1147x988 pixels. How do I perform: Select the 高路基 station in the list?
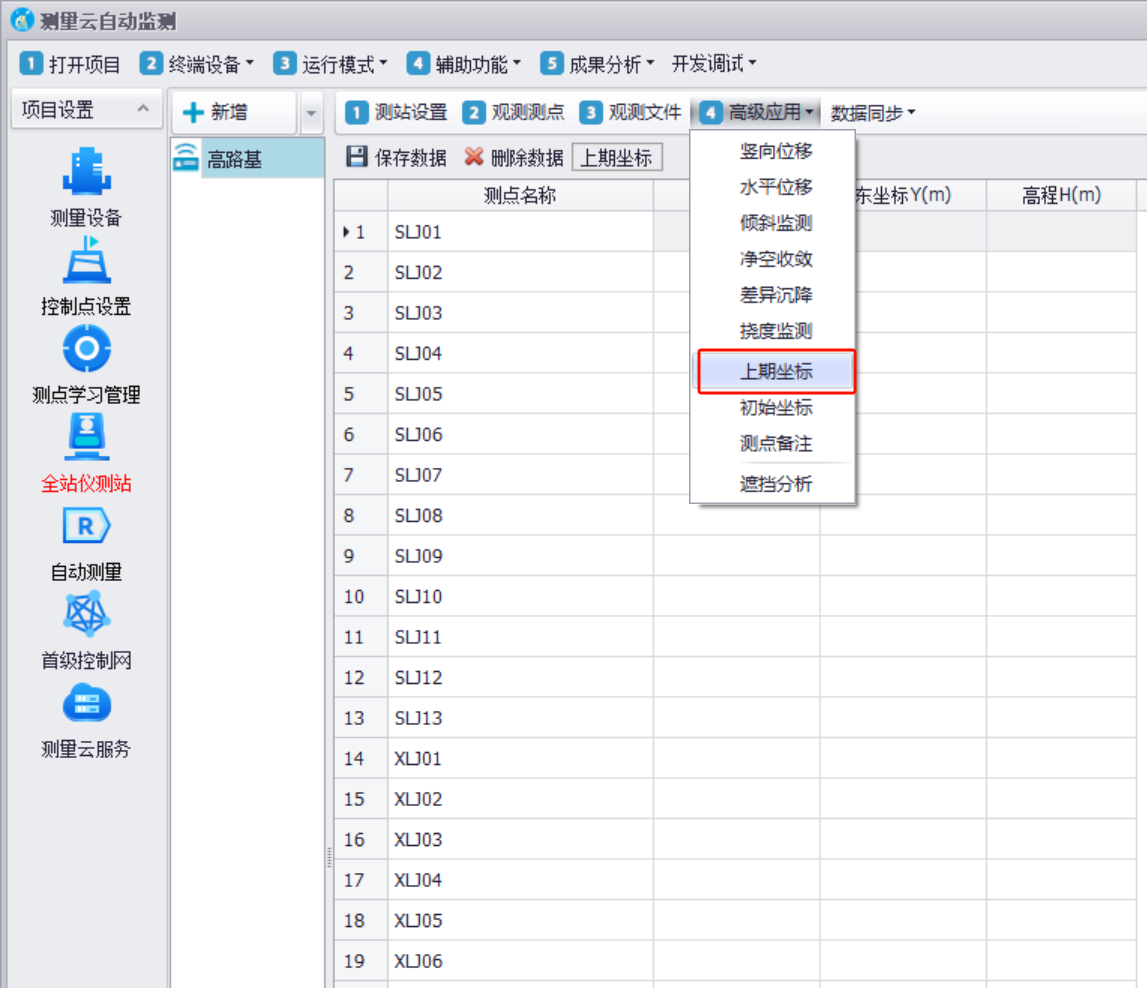pos(235,158)
